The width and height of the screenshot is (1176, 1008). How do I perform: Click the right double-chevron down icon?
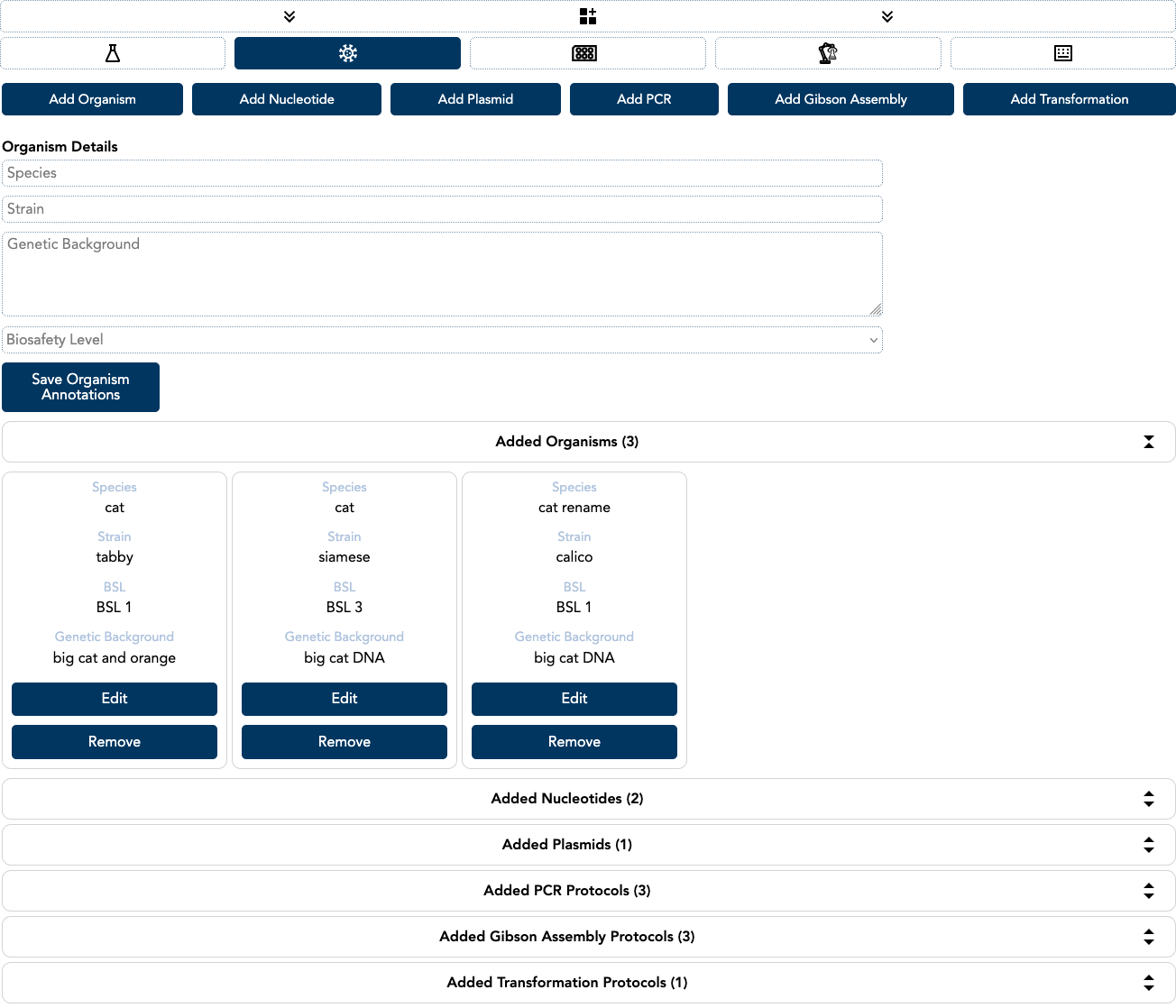887,16
